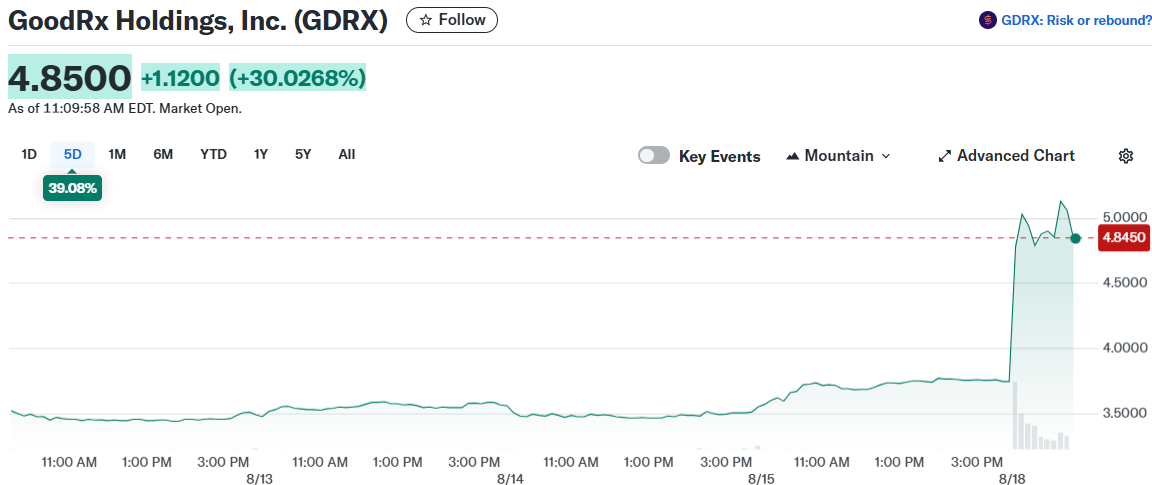This screenshot has width=1152, height=485.
Task: Select the 1M time range tab
Action: pyautogui.click(x=117, y=154)
